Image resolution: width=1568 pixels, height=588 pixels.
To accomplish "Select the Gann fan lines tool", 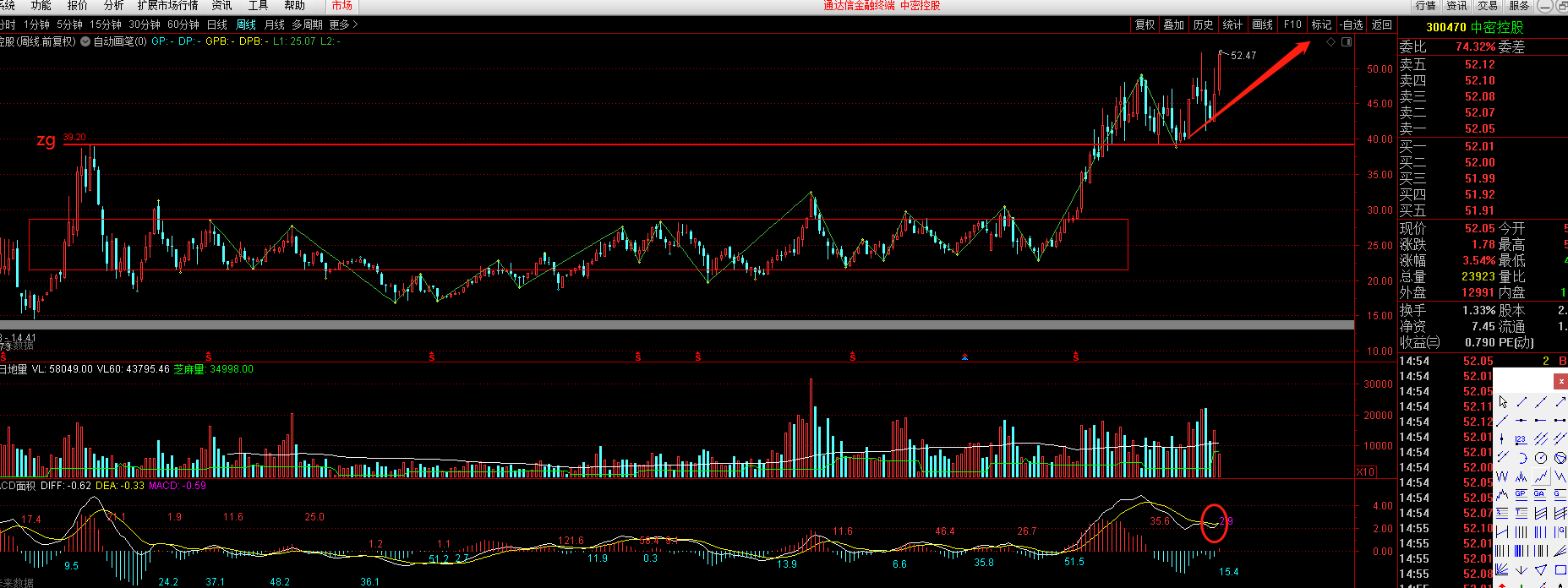I will click(1502, 569).
